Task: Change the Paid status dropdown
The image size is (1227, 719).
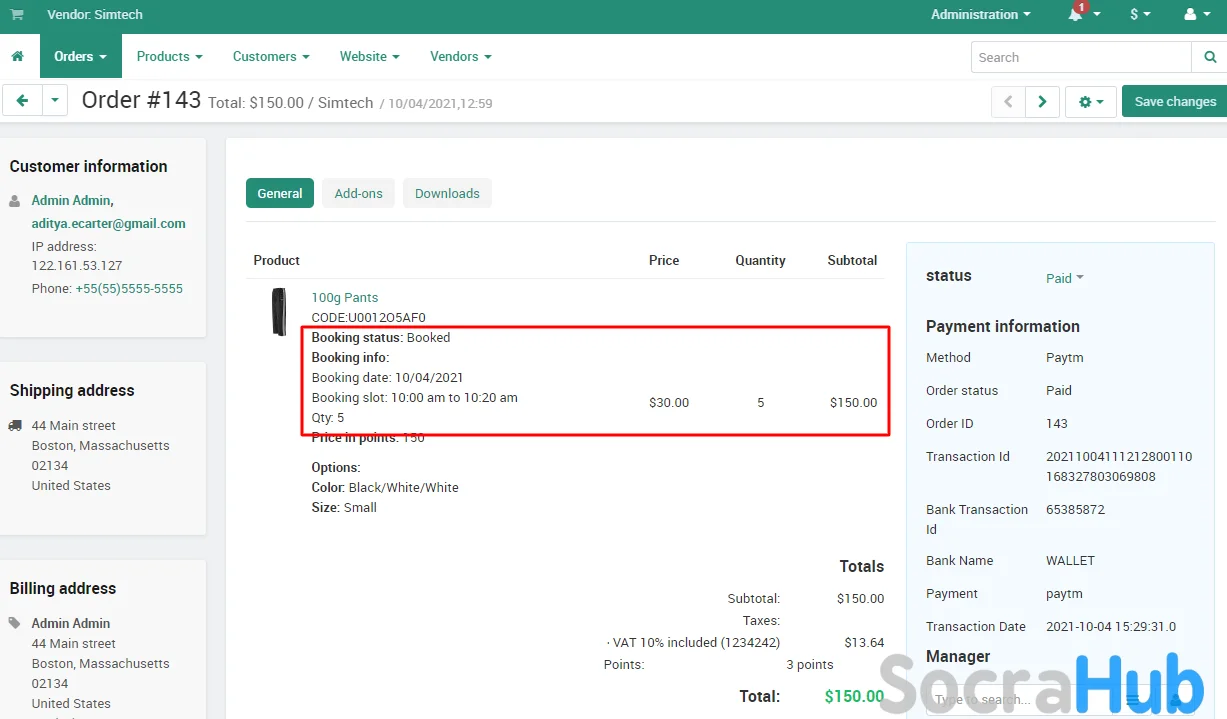Action: point(1064,279)
